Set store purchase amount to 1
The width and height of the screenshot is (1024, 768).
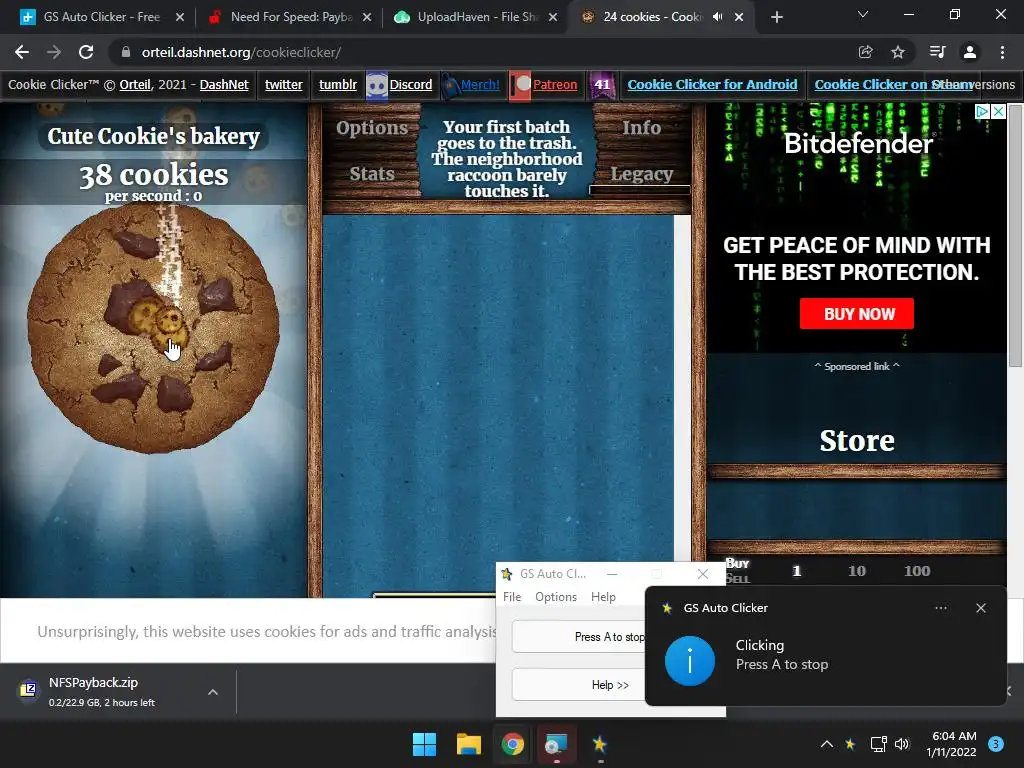click(797, 571)
